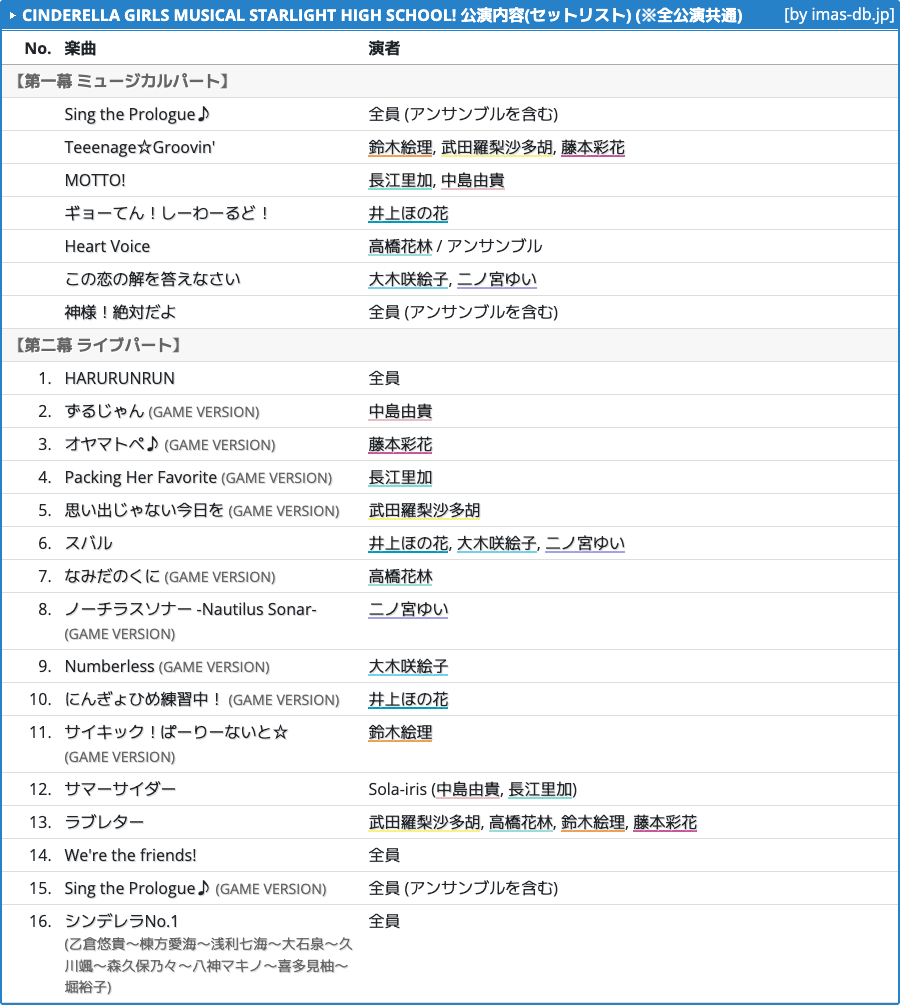Open 鈴木絵理 in the Teeenage☆Groovin' row
Viewport: 900px width, 1005px height.
(400, 147)
